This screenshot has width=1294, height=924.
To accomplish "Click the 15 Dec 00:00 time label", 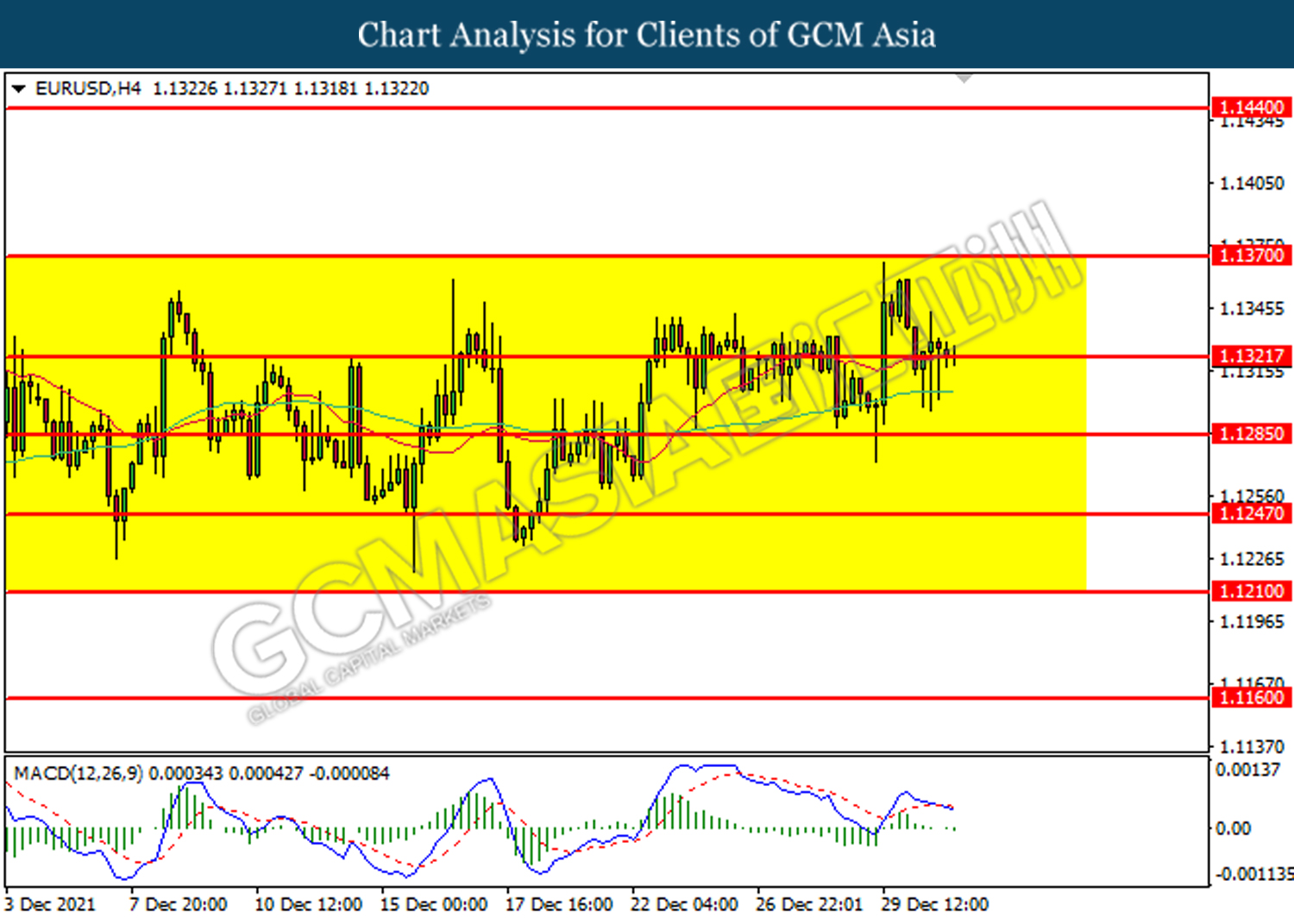I will (434, 905).
